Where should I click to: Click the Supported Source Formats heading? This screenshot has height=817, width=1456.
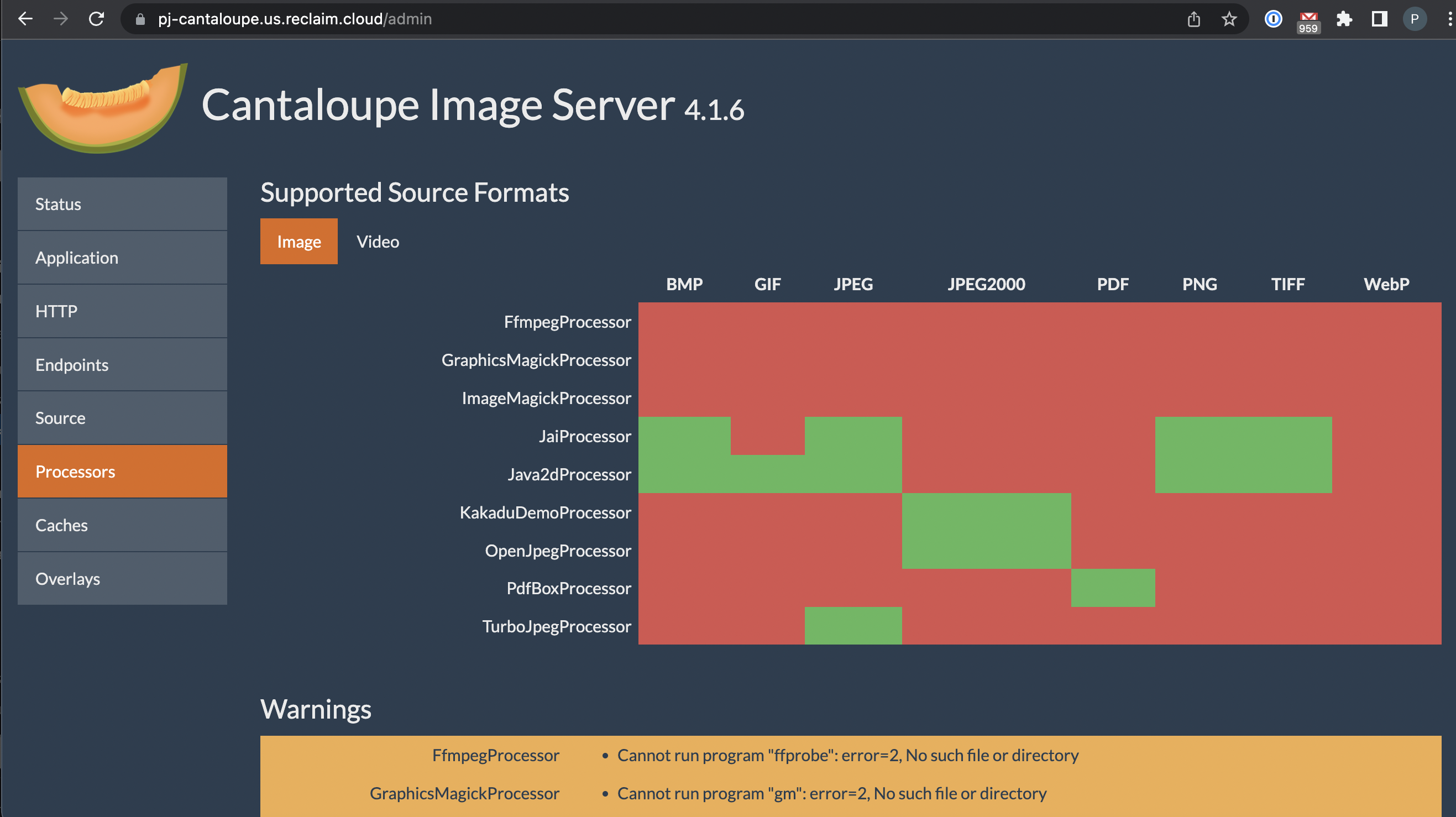415,192
